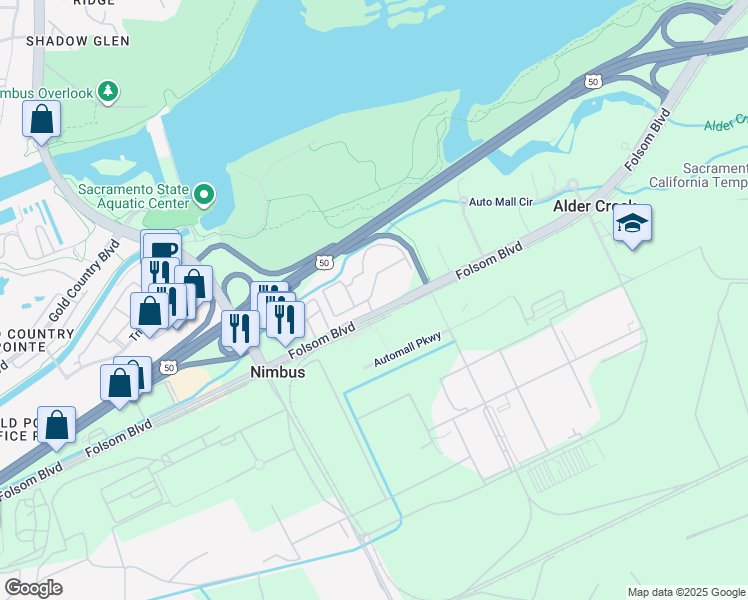748x600 pixels.
Task: Click the Automall Pkwy road label
Action: (407, 350)
